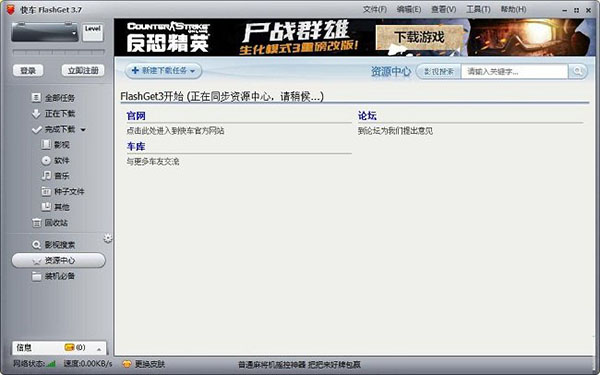Click the 资源中心 star icon

coord(36,261)
